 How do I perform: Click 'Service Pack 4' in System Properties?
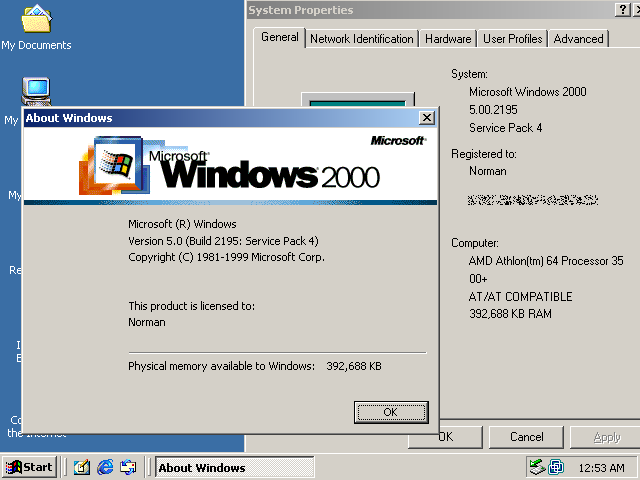point(505,128)
